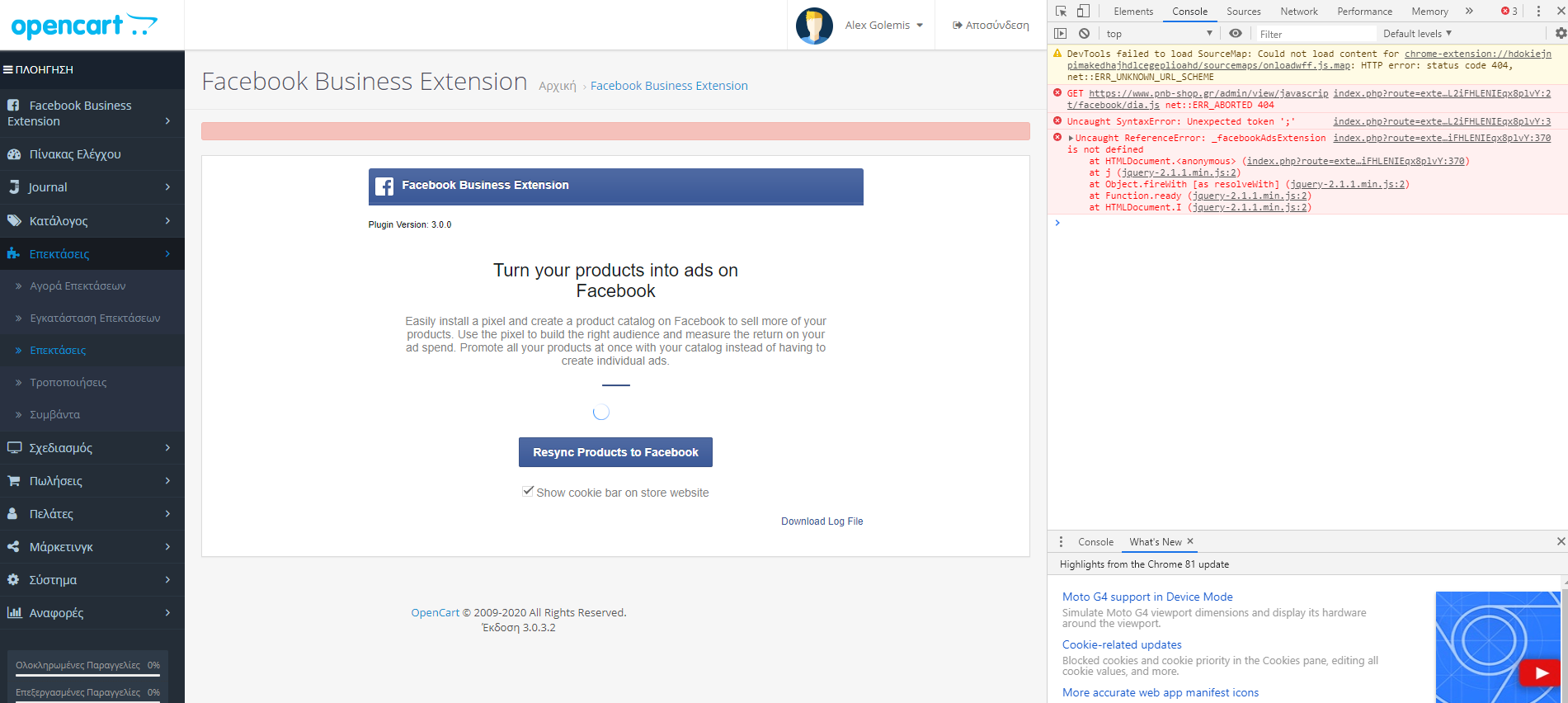Expand the Journal sidebar menu
Image resolution: width=1568 pixels, height=703 pixels.
coord(167,187)
